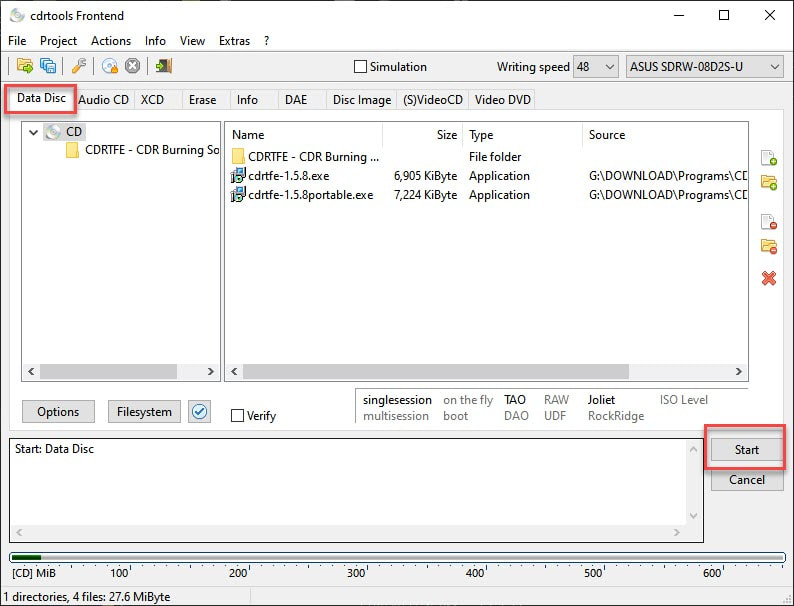Viewport: 794px width, 606px height.
Task: Click the 7,224 KiByte size cell
Action: (425, 195)
